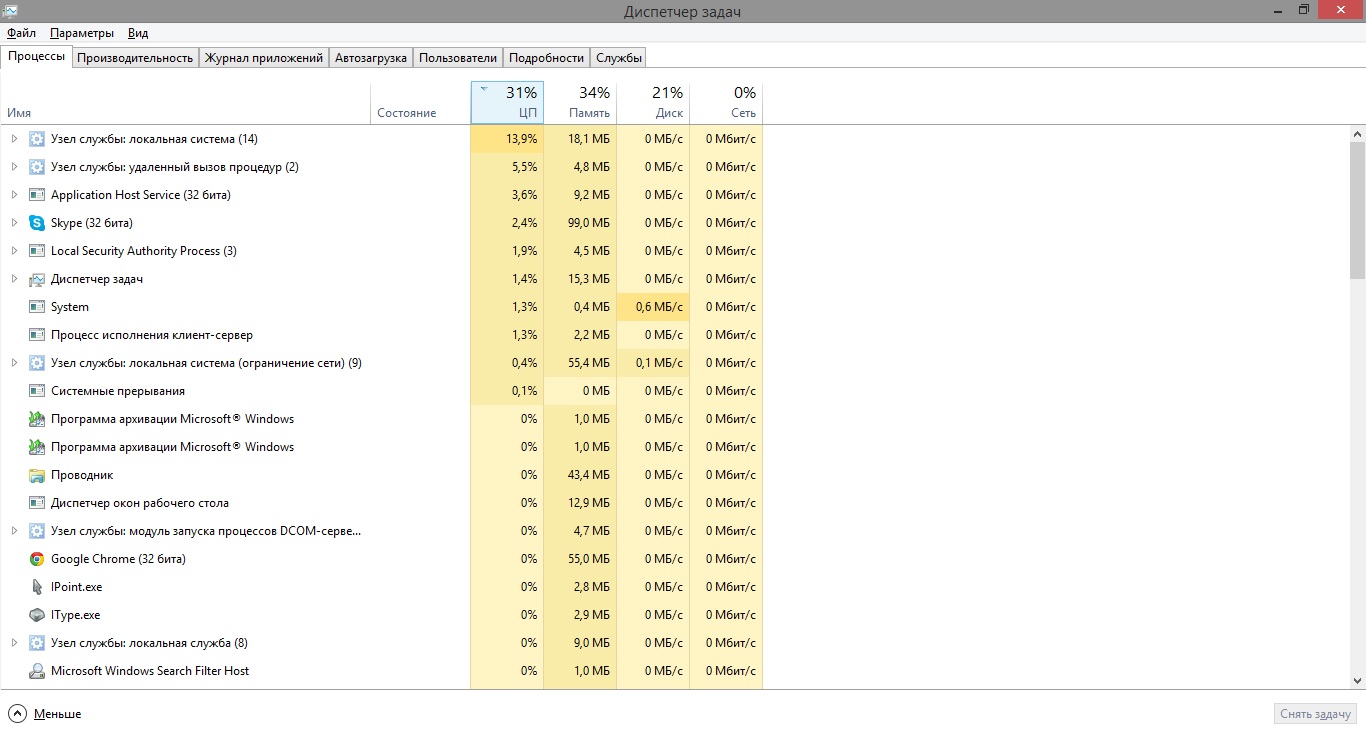Image resolution: width=1366 pixels, height=738 pixels.
Task: Click the Skype process icon
Action: click(x=37, y=223)
